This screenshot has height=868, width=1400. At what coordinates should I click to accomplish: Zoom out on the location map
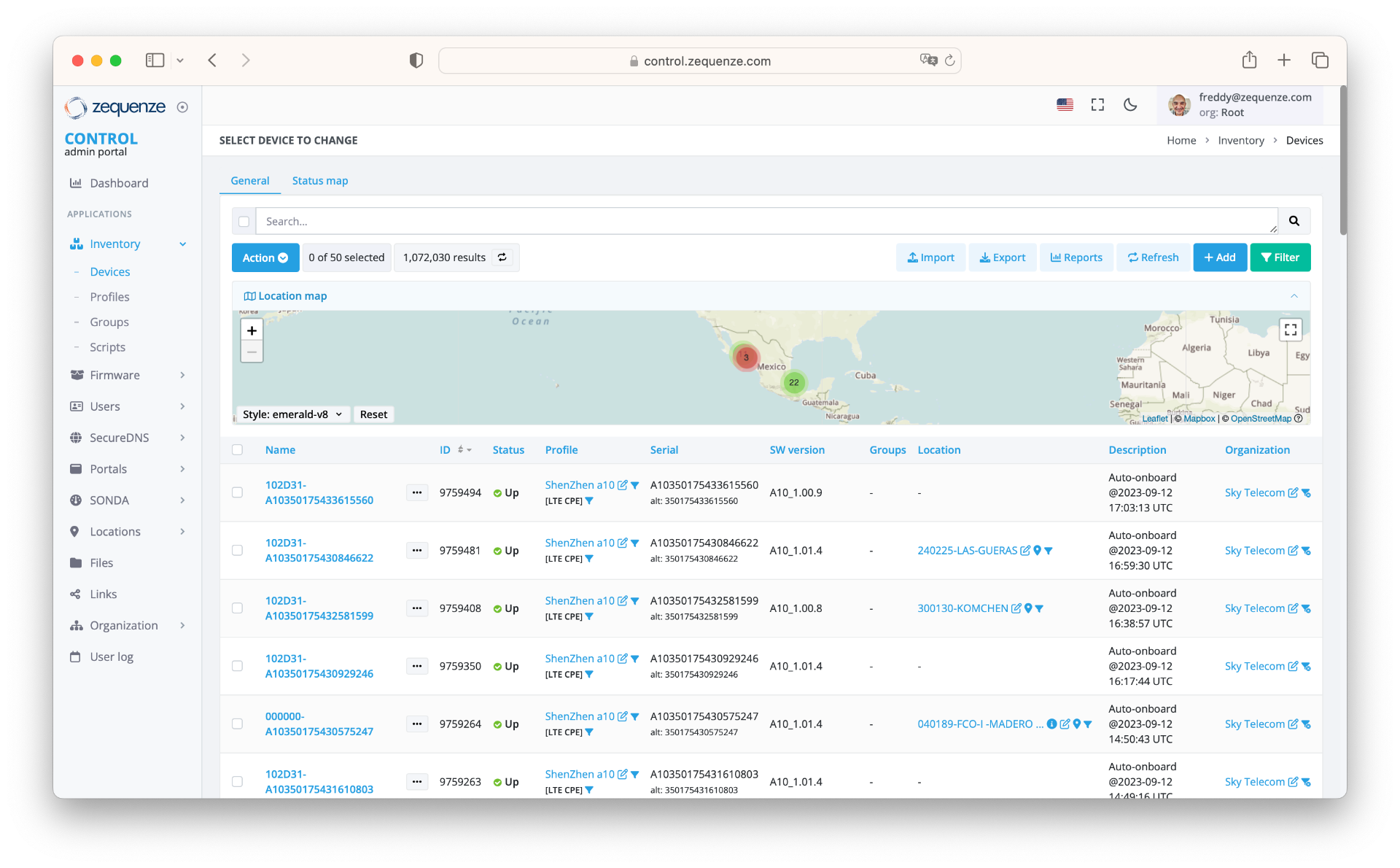tap(252, 352)
